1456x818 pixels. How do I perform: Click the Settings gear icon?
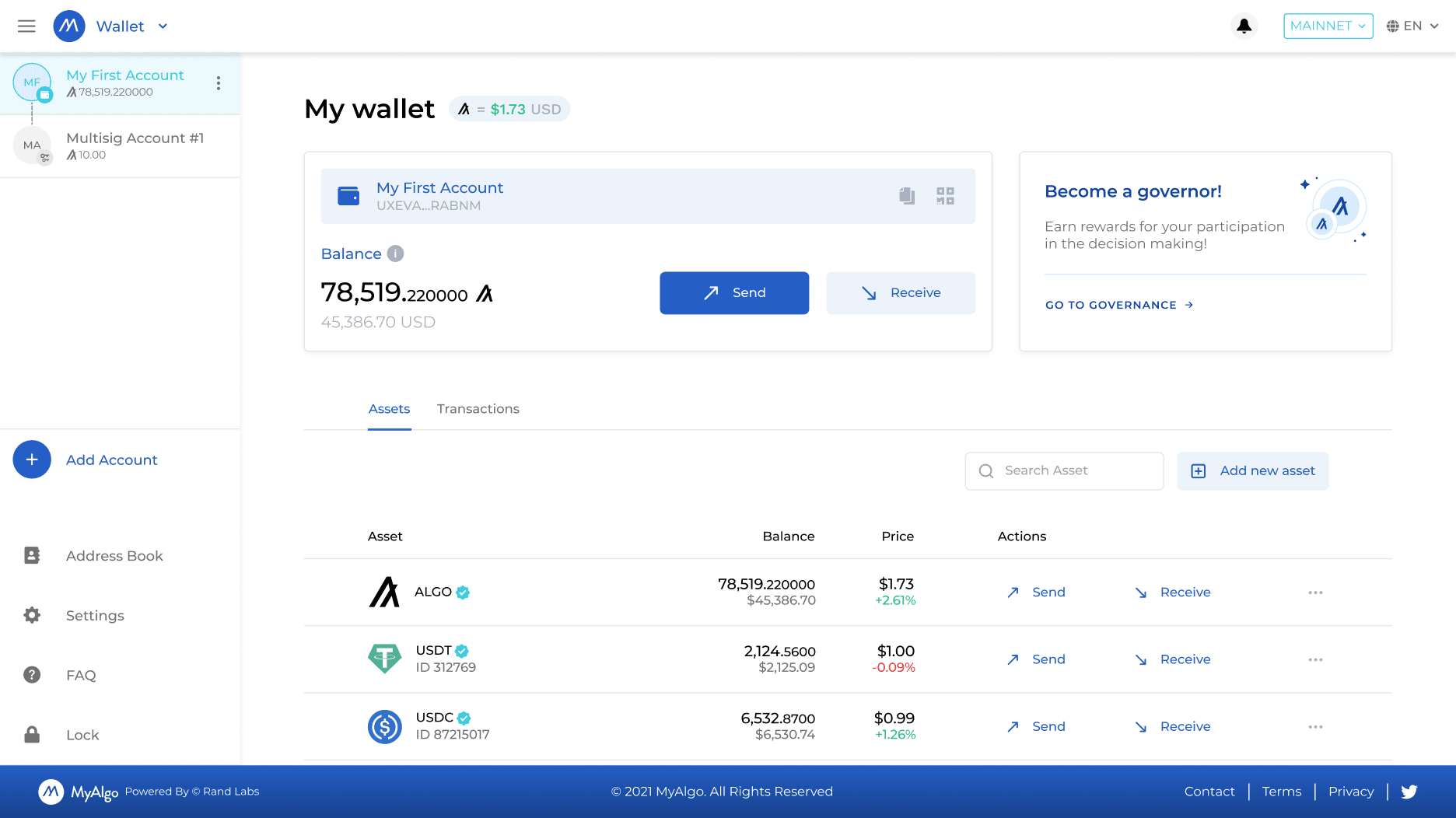click(x=32, y=615)
